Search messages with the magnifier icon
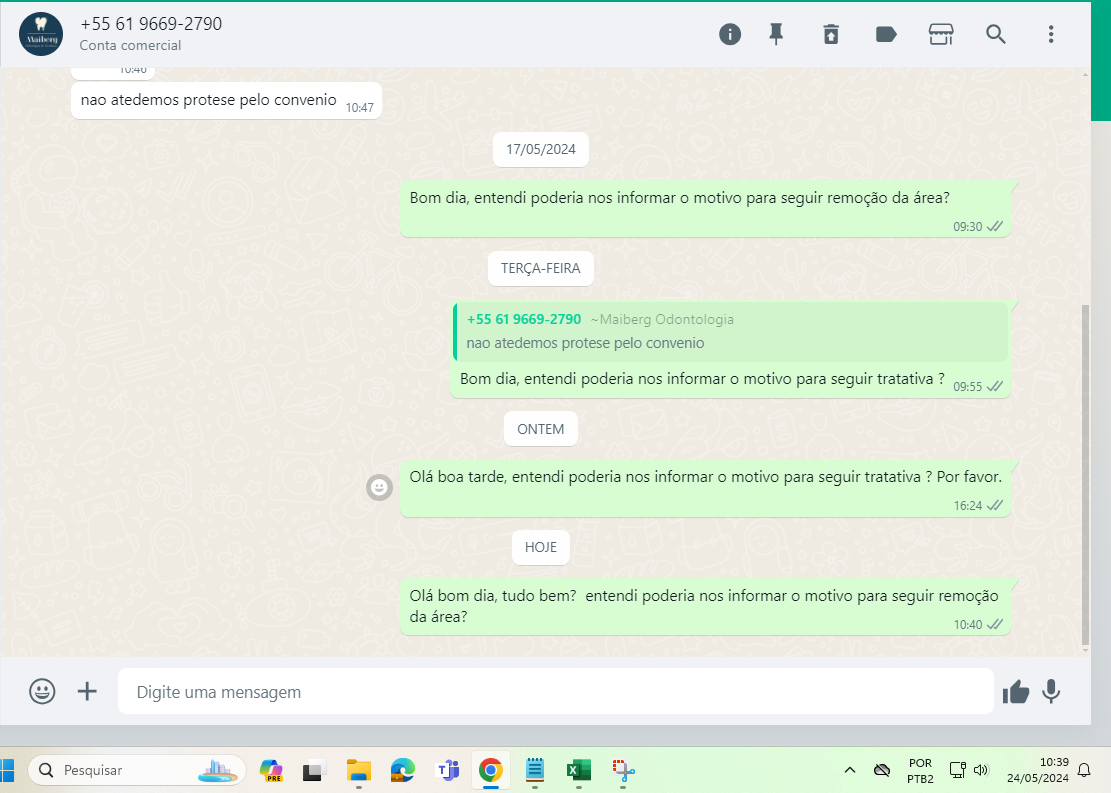 click(x=996, y=34)
